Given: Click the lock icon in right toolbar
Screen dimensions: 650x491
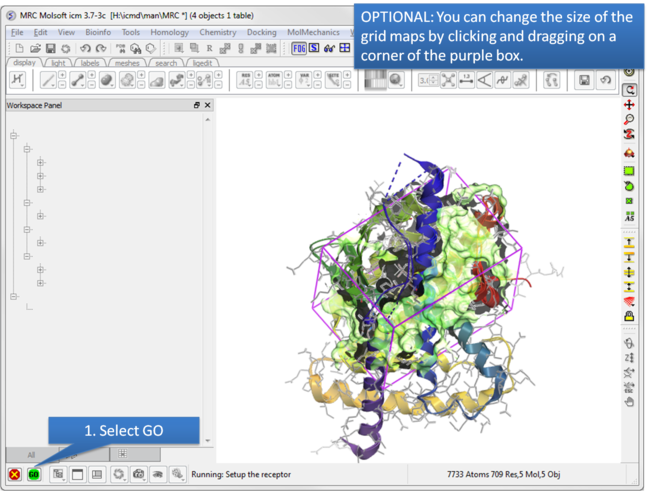Looking at the screenshot, I should [x=629, y=316].
